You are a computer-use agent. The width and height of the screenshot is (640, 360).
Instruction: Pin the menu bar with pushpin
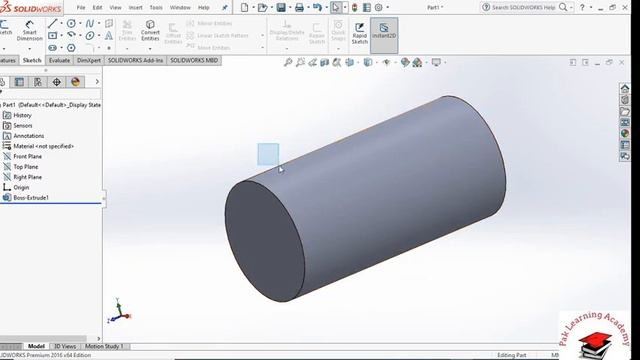point(224,7)
